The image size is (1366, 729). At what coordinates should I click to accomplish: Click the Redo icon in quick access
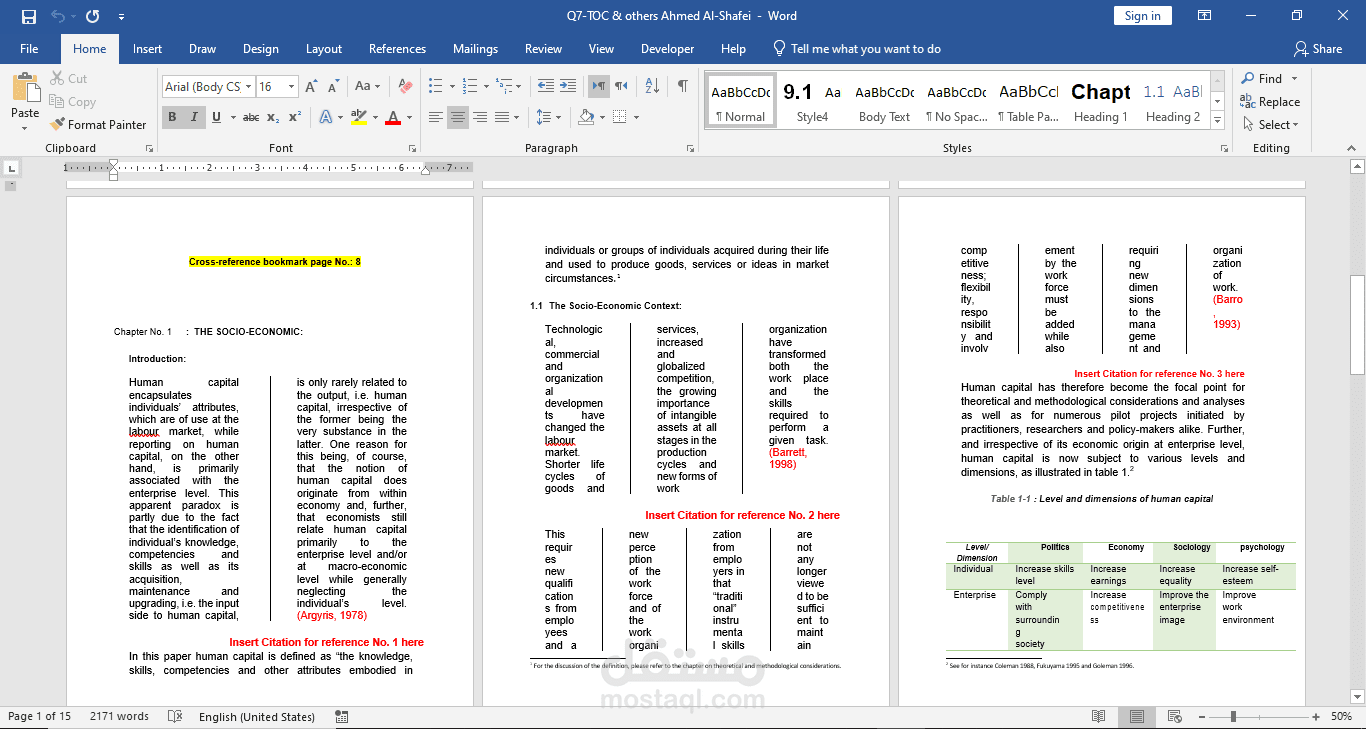coord(93,16)
